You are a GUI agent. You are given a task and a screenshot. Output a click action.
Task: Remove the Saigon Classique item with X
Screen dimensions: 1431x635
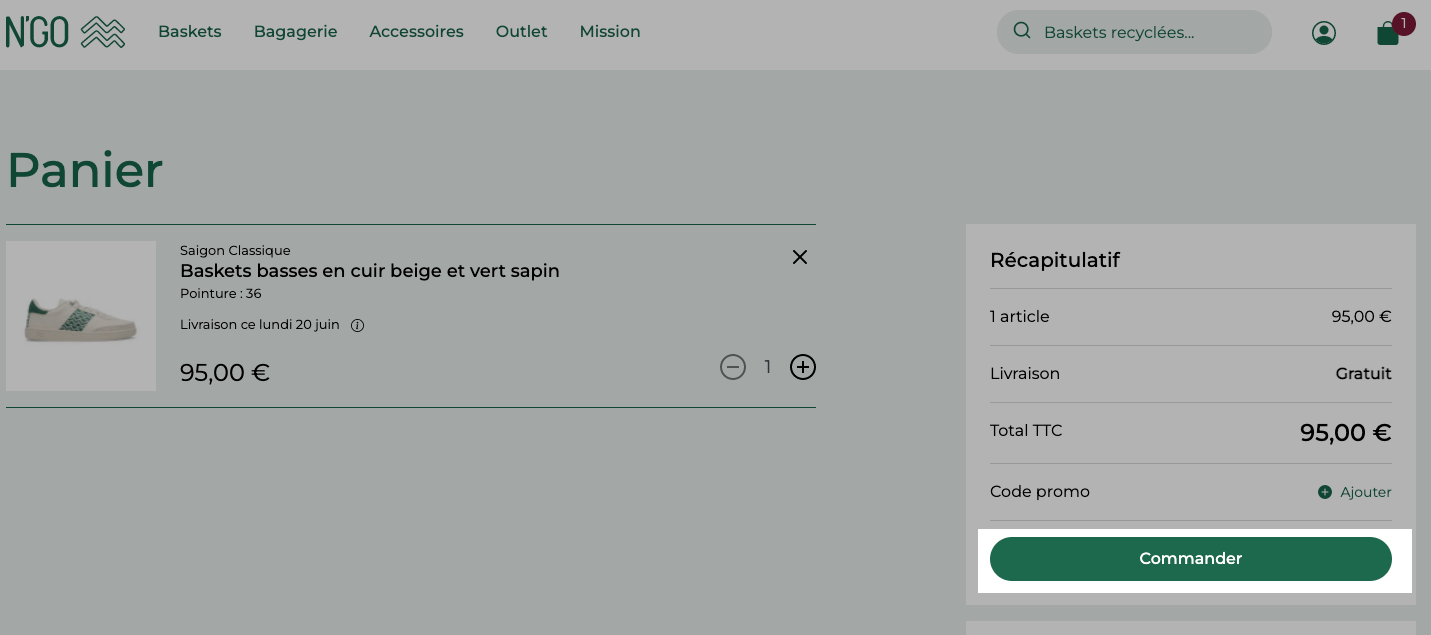800,257
